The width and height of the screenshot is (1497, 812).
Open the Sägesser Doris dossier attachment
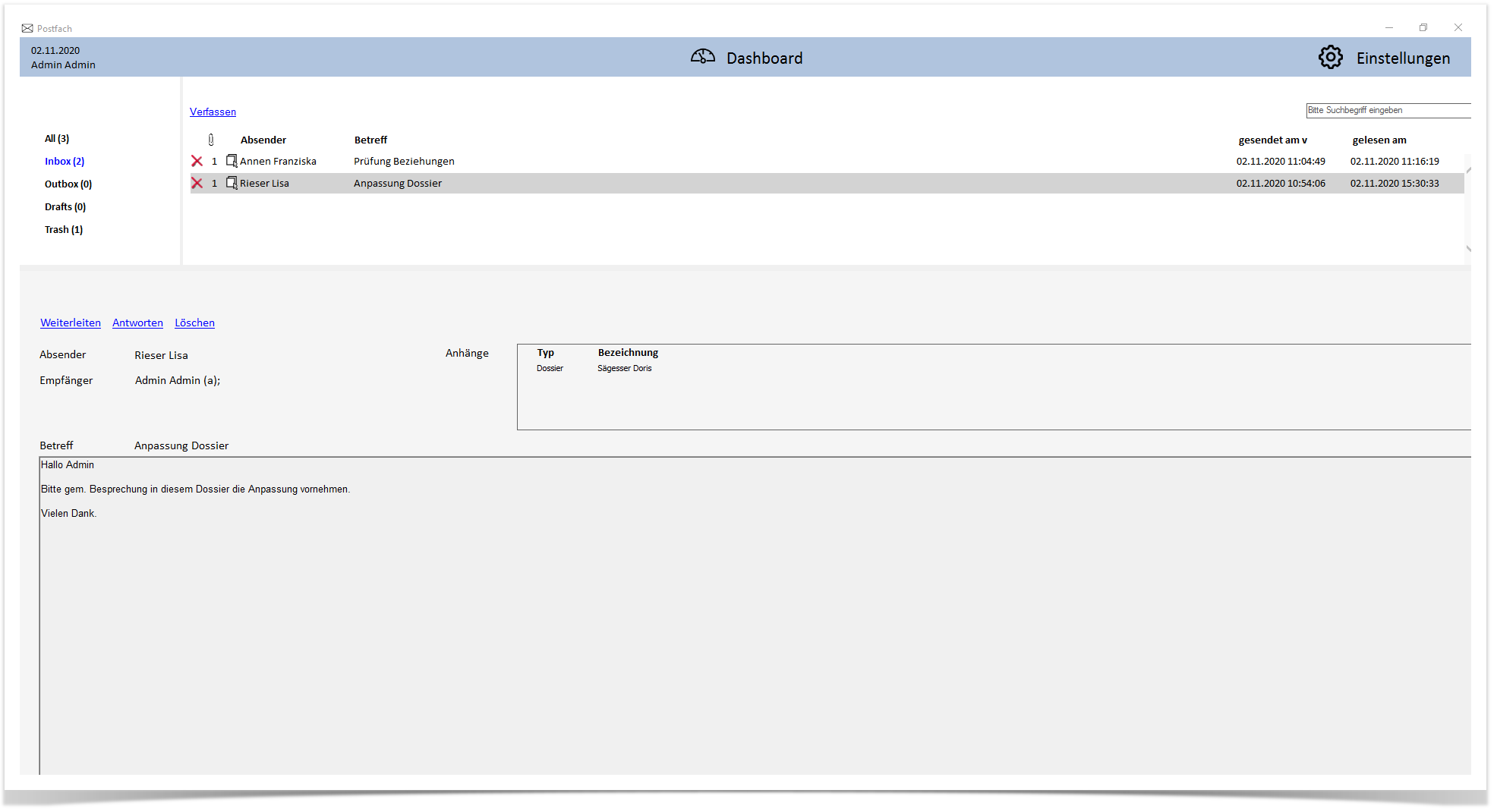tap(624, 369)
